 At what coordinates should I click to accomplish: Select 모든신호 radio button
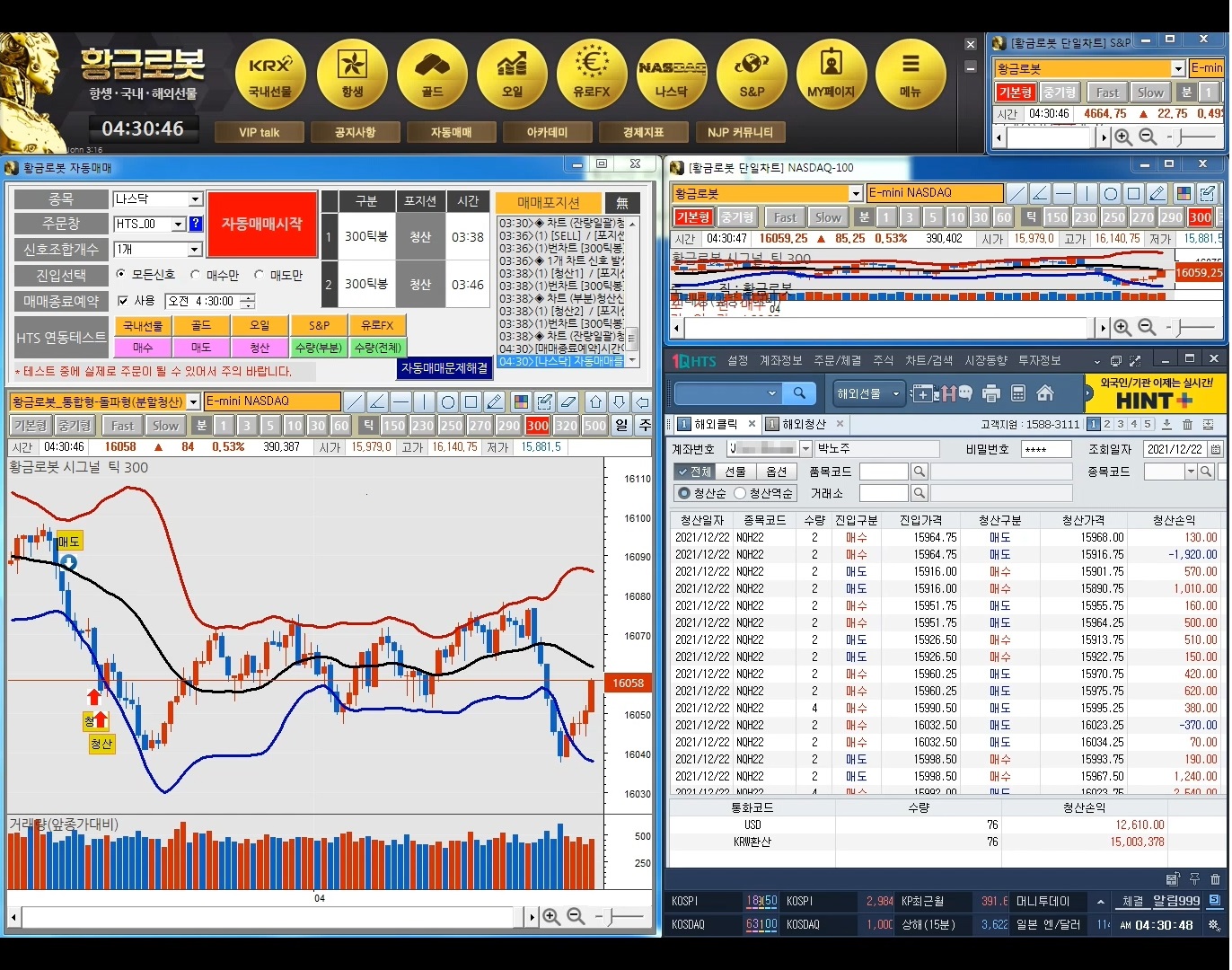coord(122,274)
